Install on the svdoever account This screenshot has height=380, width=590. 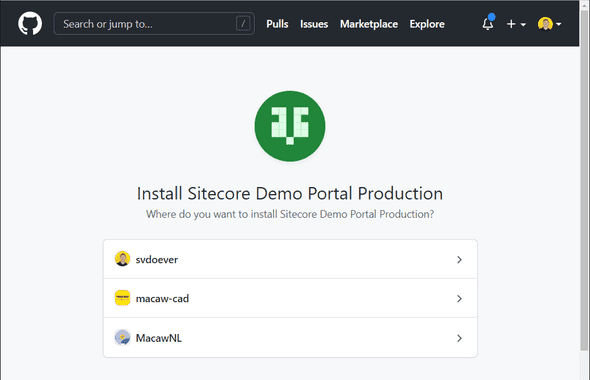click(290, 259)
